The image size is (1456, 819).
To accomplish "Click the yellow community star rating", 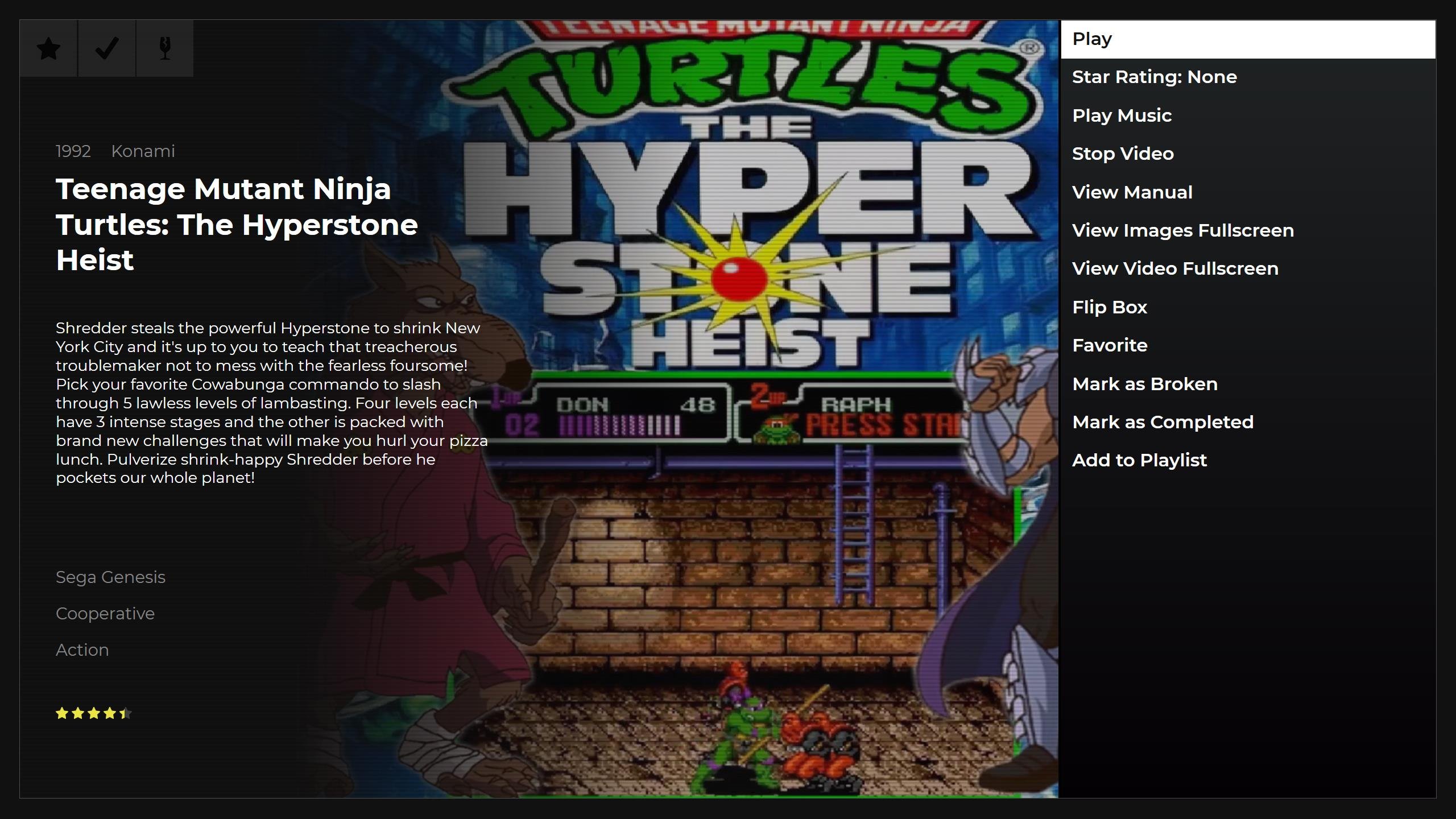I will 94,713.
